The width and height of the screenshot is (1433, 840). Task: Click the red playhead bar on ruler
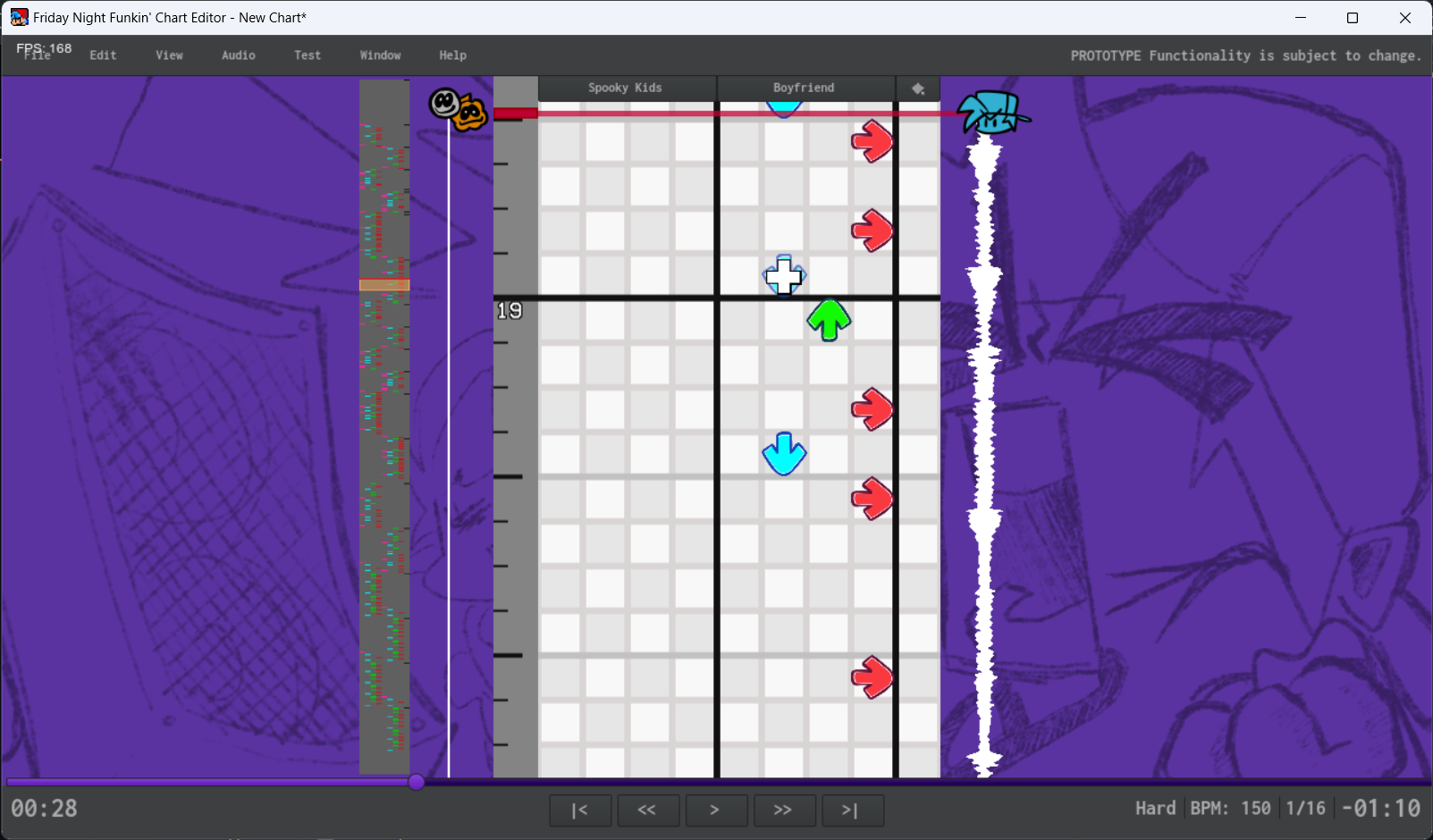pyautogui.click(x=516, y=113)
